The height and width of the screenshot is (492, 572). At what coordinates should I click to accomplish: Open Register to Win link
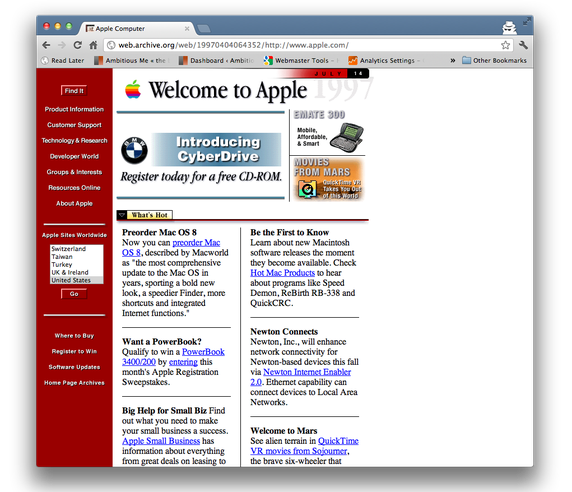click(74, 351)
